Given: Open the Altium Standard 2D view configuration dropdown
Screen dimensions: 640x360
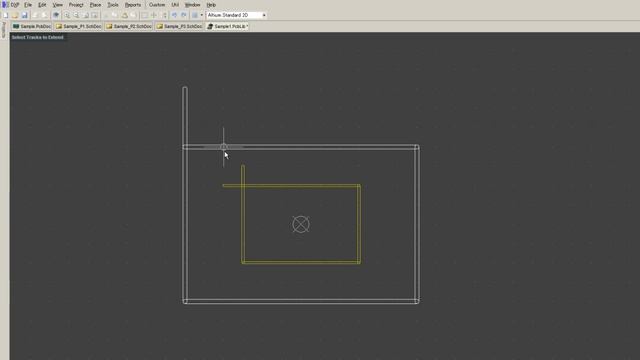Looking at the screenshot, I should coord(236,15).
